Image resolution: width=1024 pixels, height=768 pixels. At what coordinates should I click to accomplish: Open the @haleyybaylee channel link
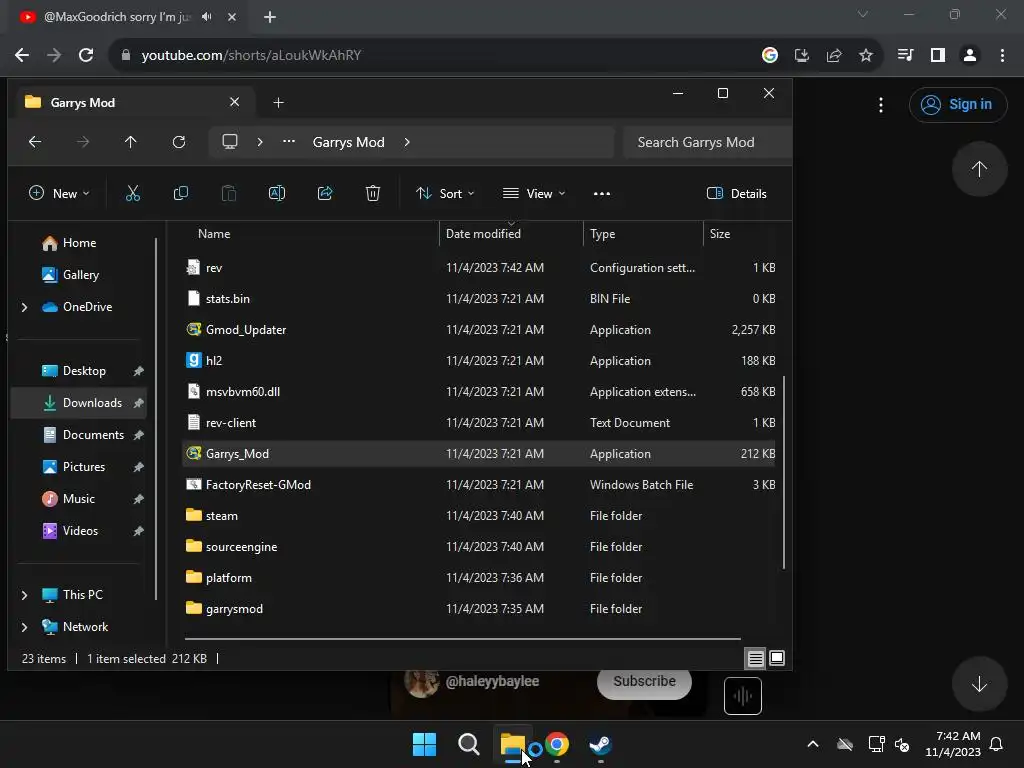click(x=492, y=681)
